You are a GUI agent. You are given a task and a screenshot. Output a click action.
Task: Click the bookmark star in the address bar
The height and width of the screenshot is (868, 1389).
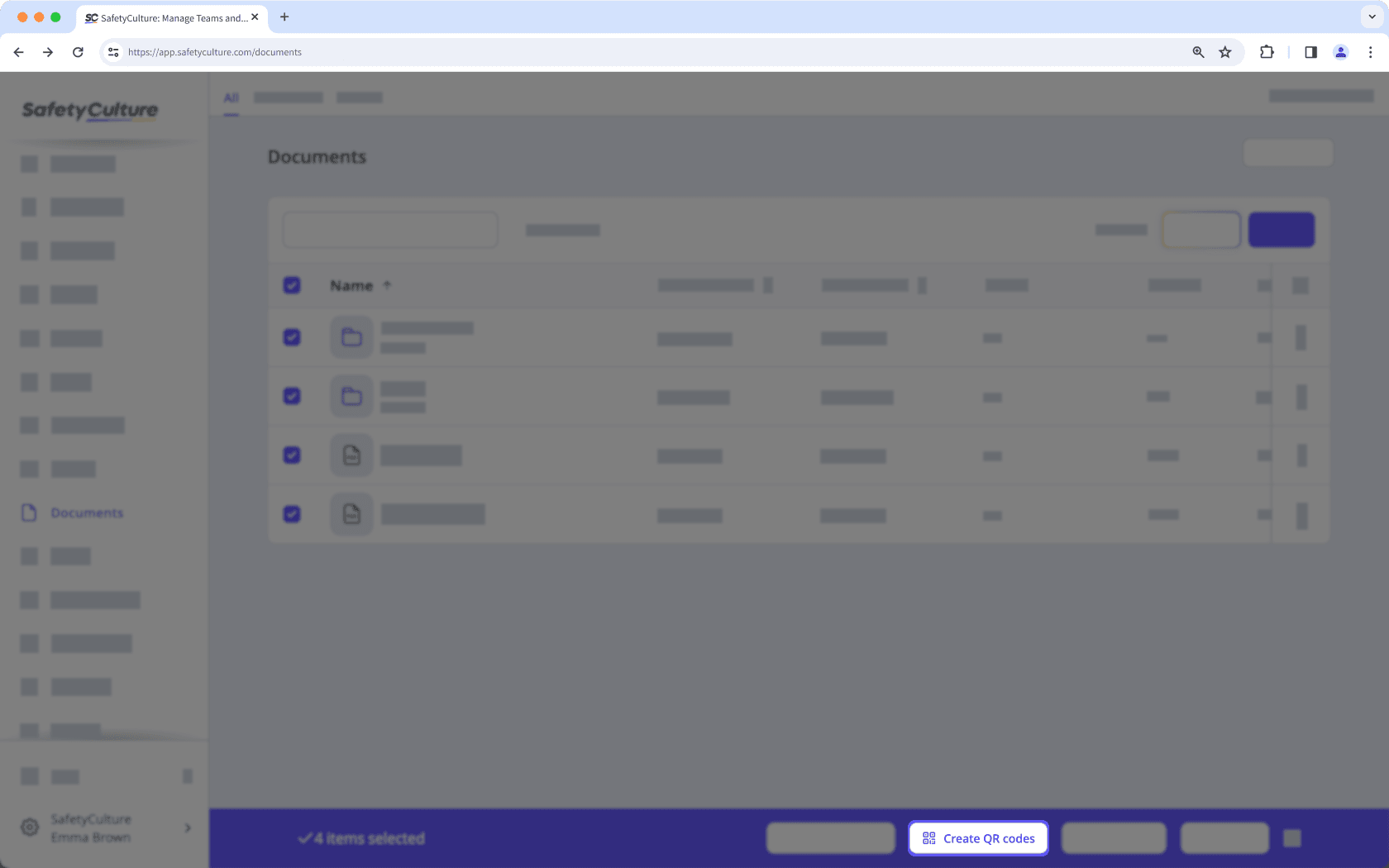pos(1225,51)
